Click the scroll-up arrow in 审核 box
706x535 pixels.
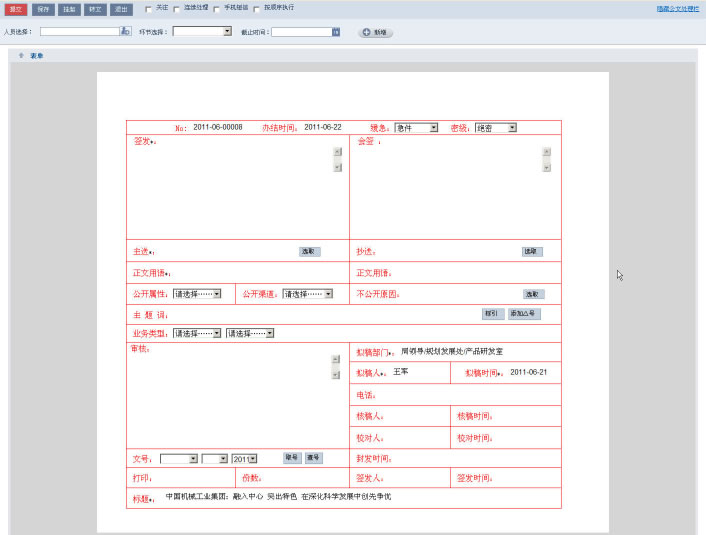pyautogui.click(x=336, y=359)
